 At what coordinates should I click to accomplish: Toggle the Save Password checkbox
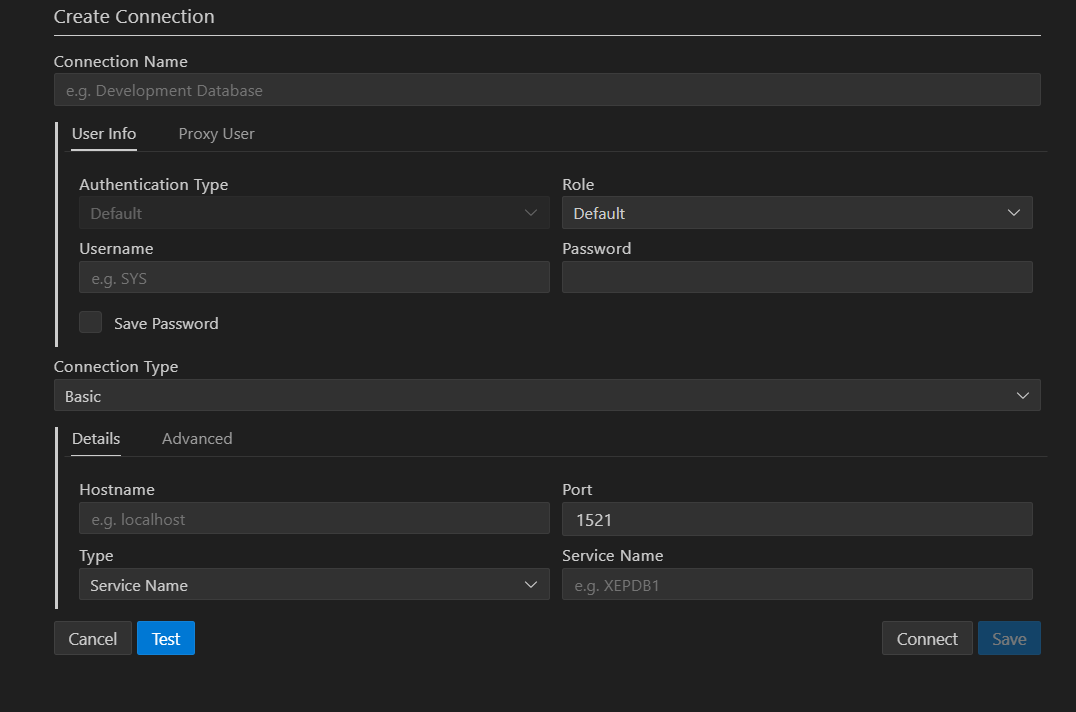[x=91, y=323]
